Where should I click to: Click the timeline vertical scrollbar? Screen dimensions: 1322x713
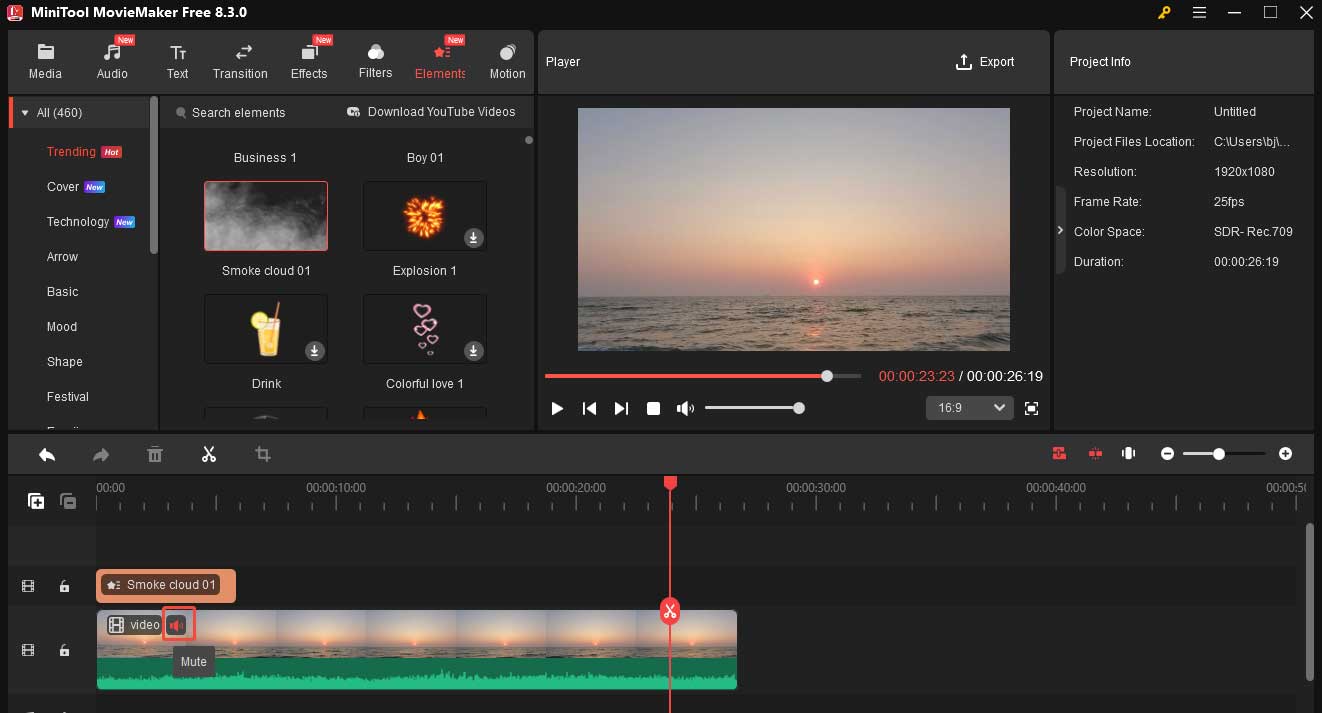1309,601
